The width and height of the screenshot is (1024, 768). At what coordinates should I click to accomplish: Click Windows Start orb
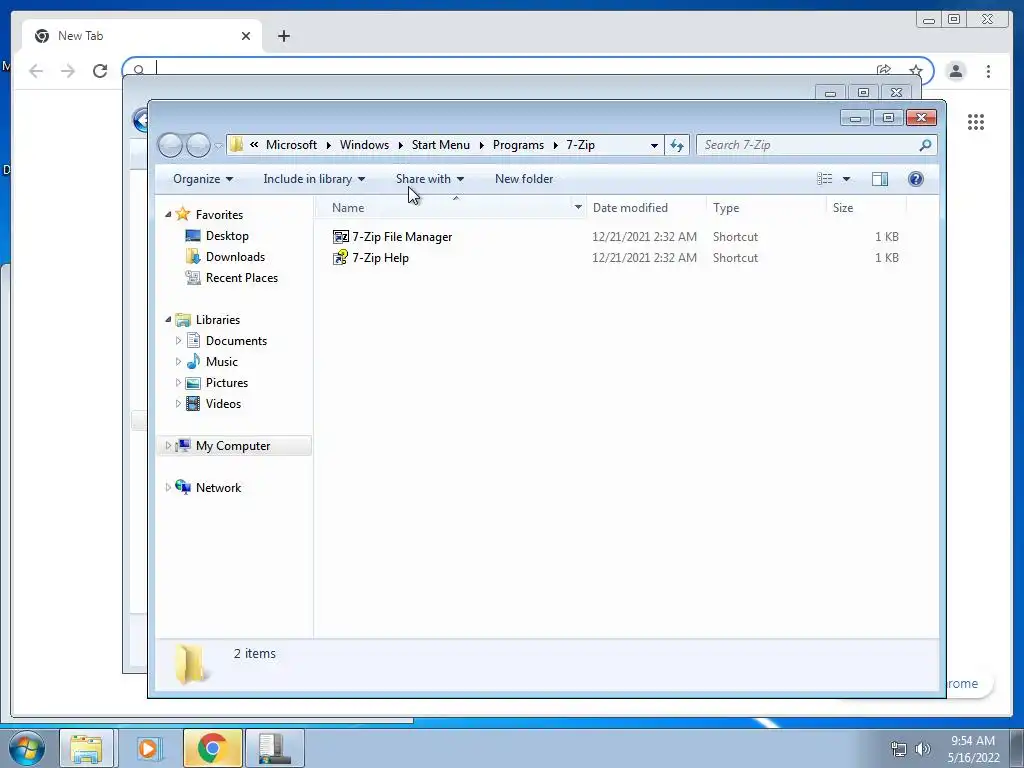click(x=27, y=748)
